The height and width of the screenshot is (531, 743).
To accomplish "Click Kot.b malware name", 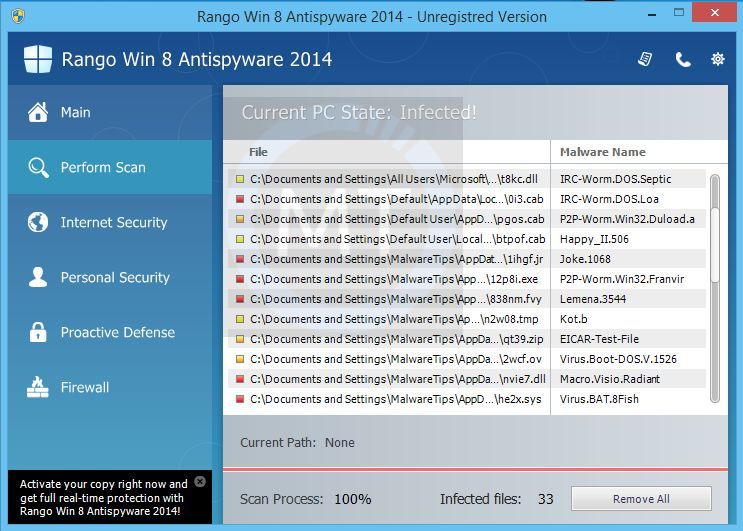I will pyautogui.click(x=573, y=319).
